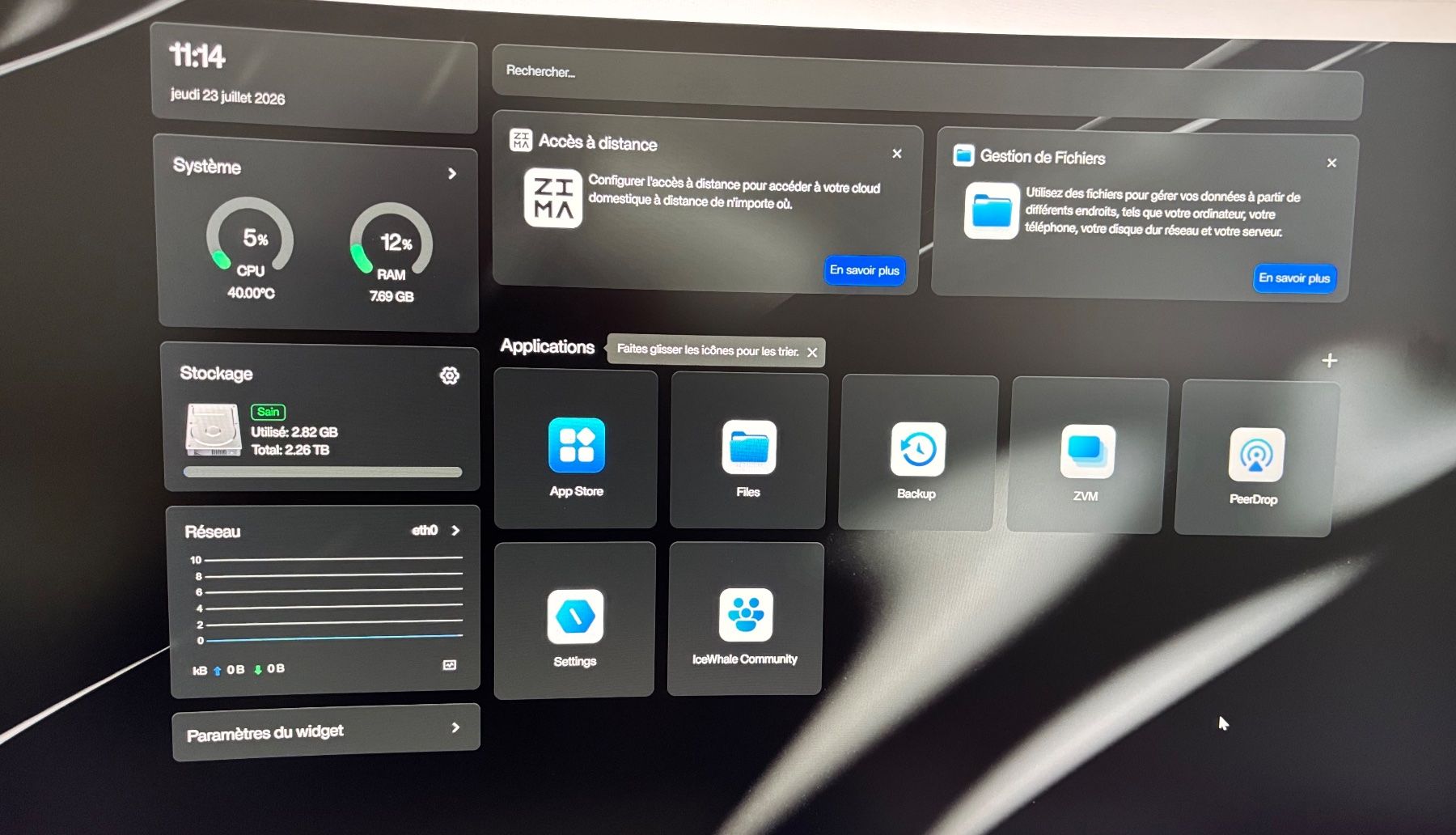Click the upload arrow in Réseau widget
Viewport: 1456px width, 835px height.
(217, 671)
